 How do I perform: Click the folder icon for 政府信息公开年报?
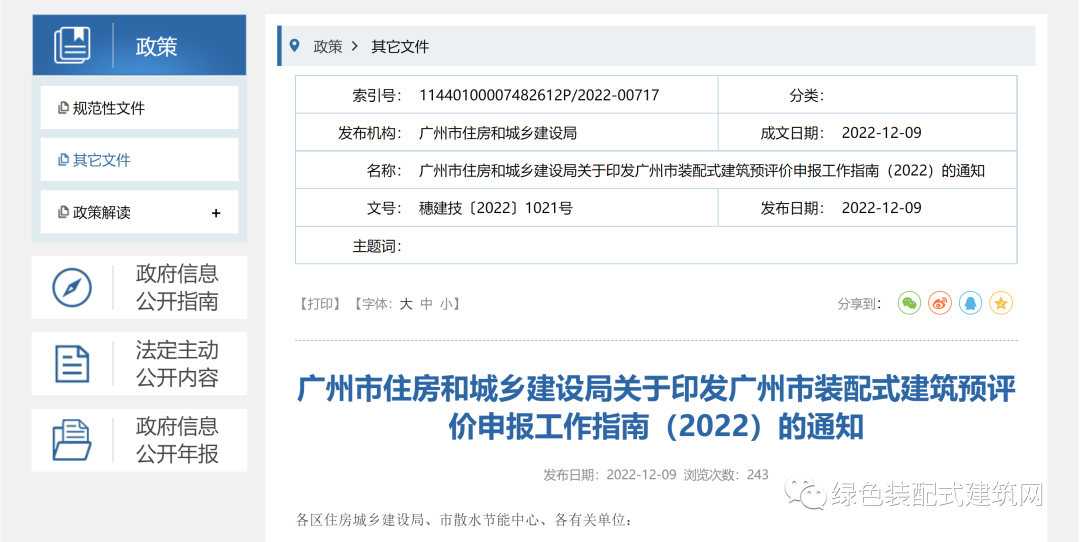(72, 440)
